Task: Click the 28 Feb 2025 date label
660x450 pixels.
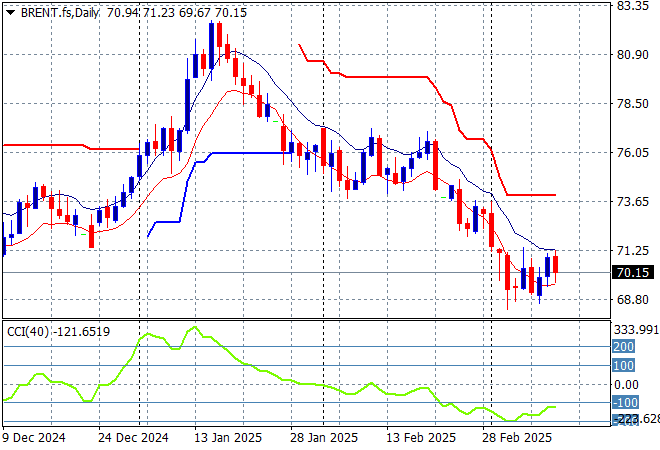Action: pos(517,438)
